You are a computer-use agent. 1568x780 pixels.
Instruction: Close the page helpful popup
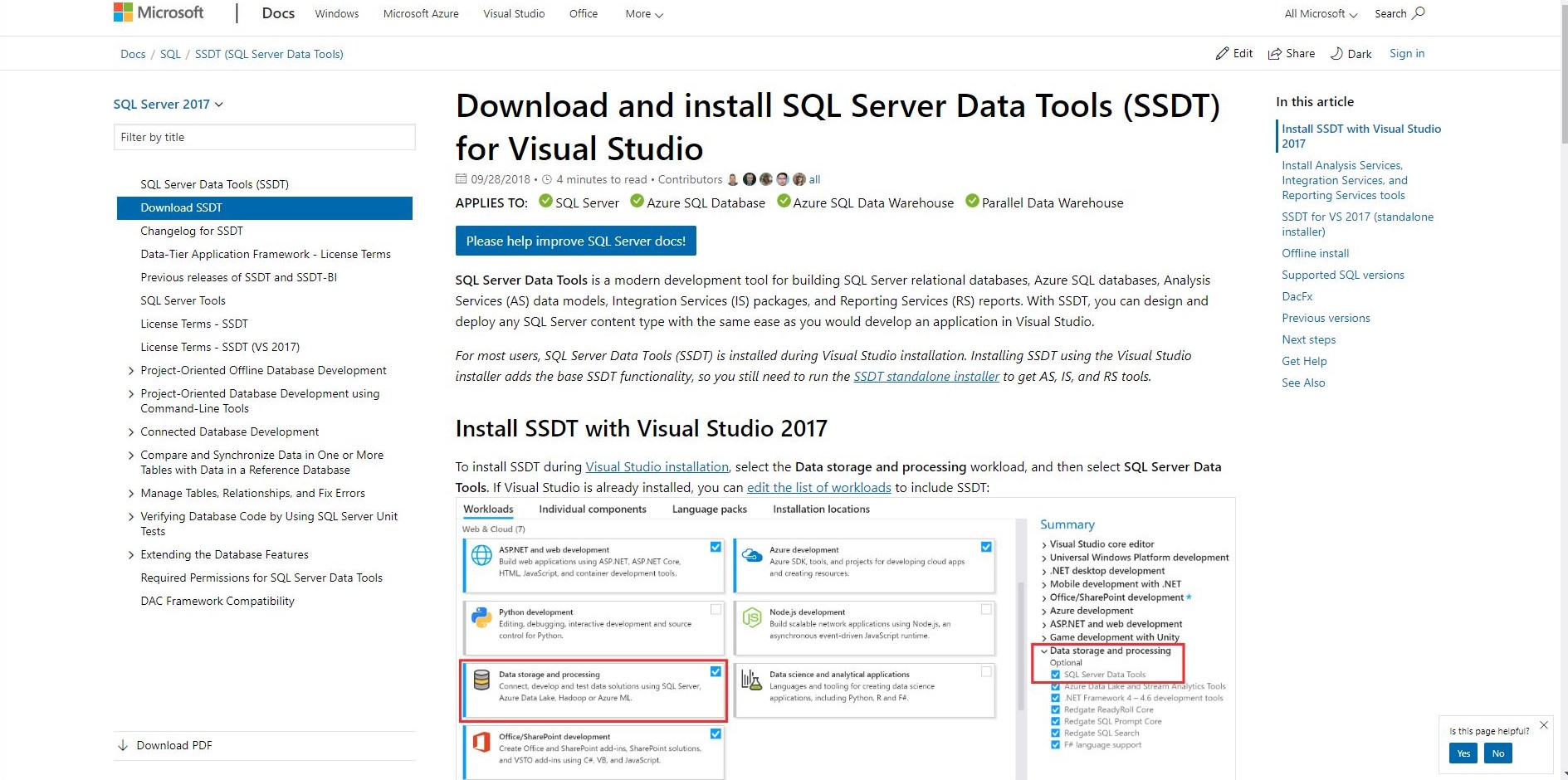click(1544, 725)
